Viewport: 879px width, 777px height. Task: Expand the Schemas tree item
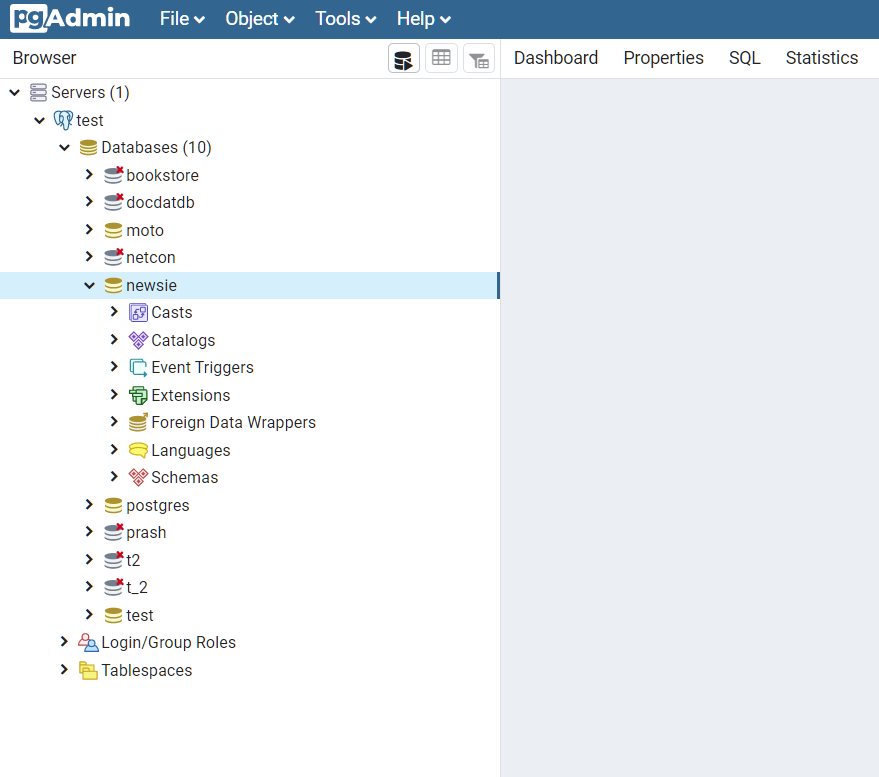coord(113,477)
